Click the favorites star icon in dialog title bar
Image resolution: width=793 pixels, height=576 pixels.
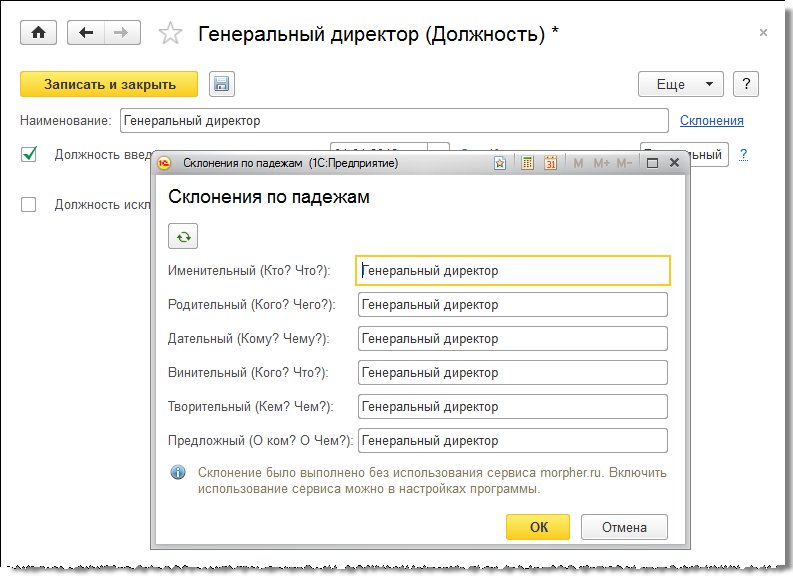point(500,163)
